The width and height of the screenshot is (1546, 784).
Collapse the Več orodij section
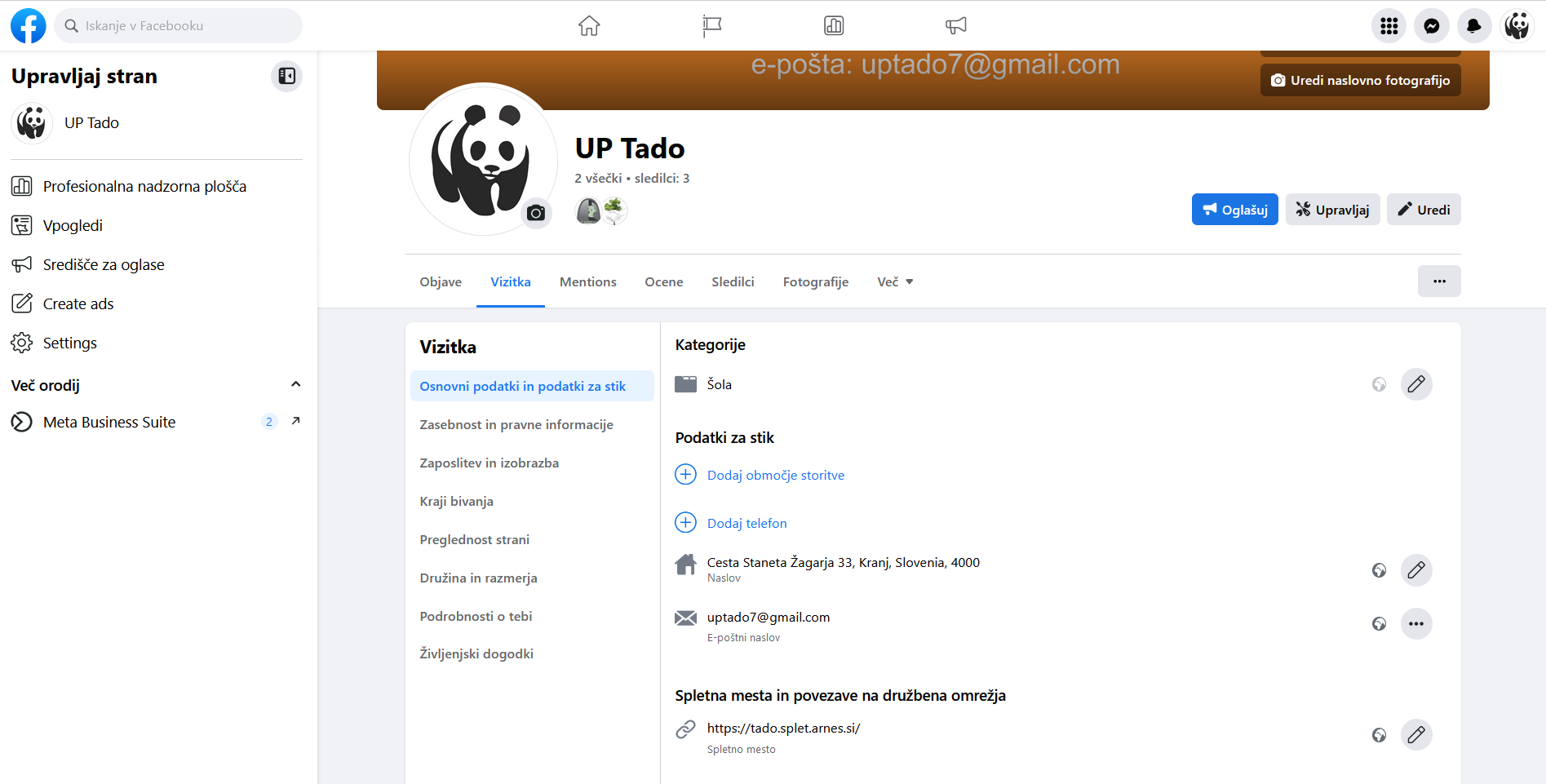click(295, 384)
